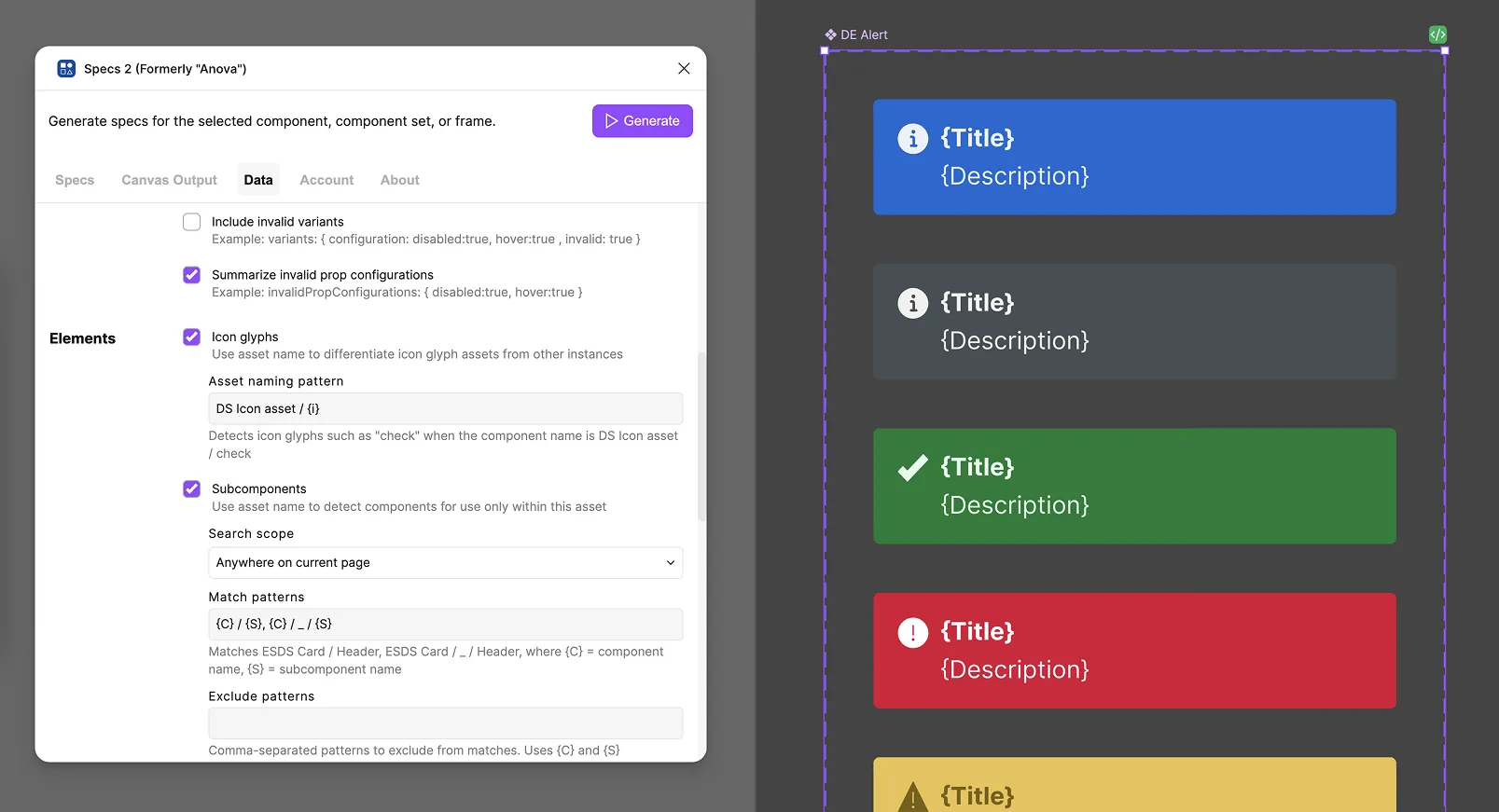Click the Generate button

642,120
